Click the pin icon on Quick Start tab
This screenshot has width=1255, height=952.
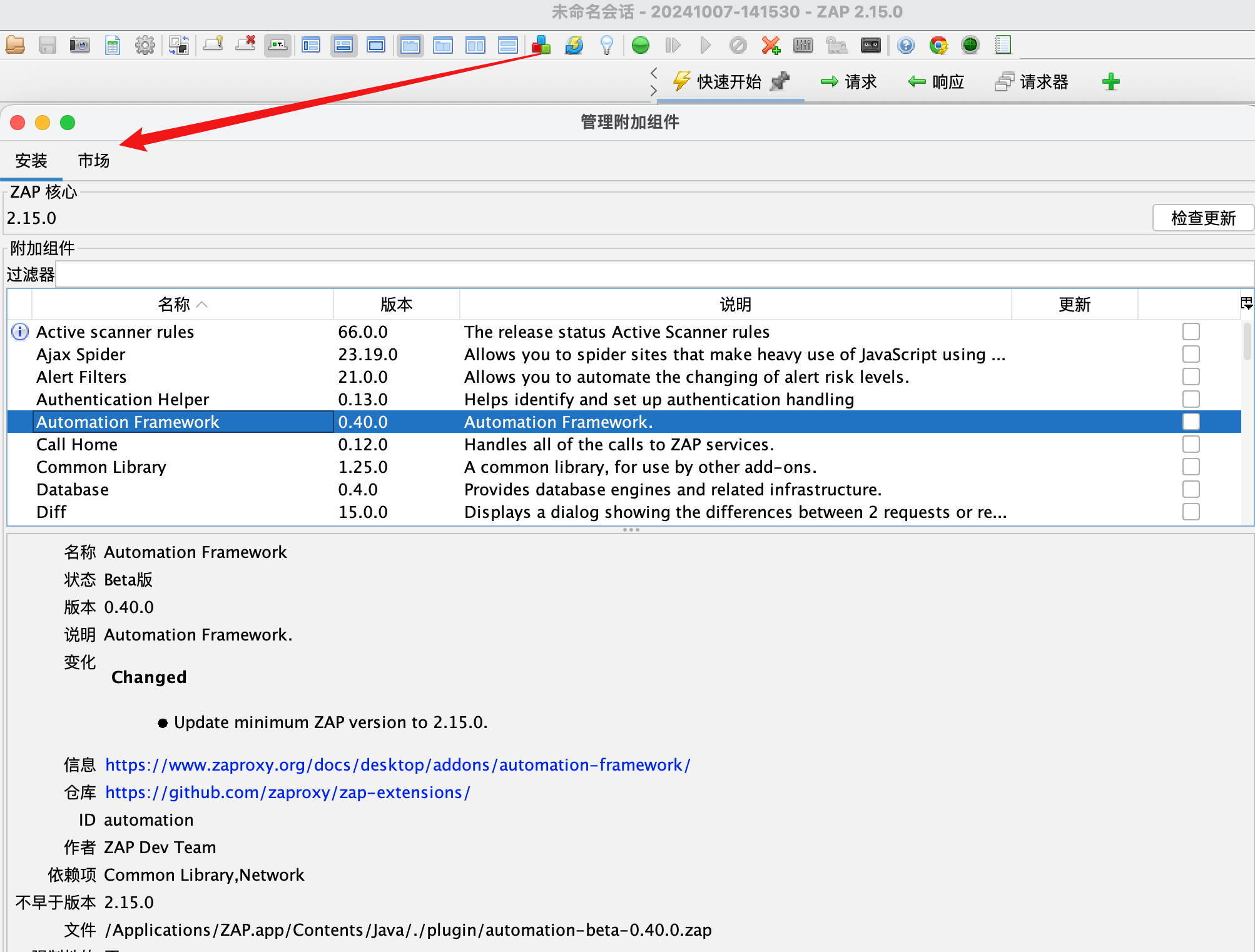click(780, 81)
